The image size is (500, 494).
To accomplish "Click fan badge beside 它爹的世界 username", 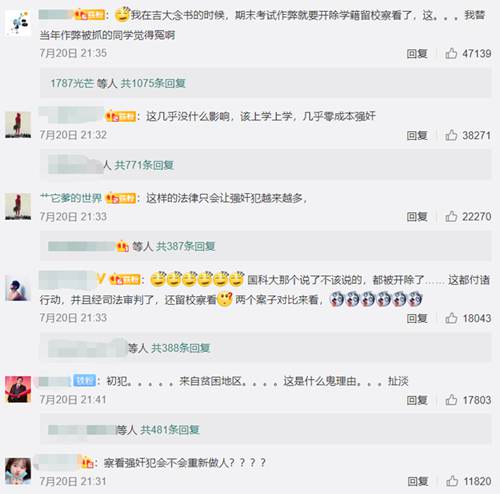I will point(121,199).
